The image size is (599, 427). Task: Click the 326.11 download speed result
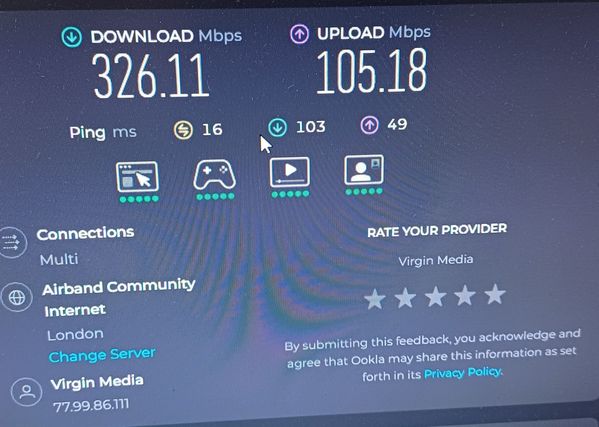[151, 76]
